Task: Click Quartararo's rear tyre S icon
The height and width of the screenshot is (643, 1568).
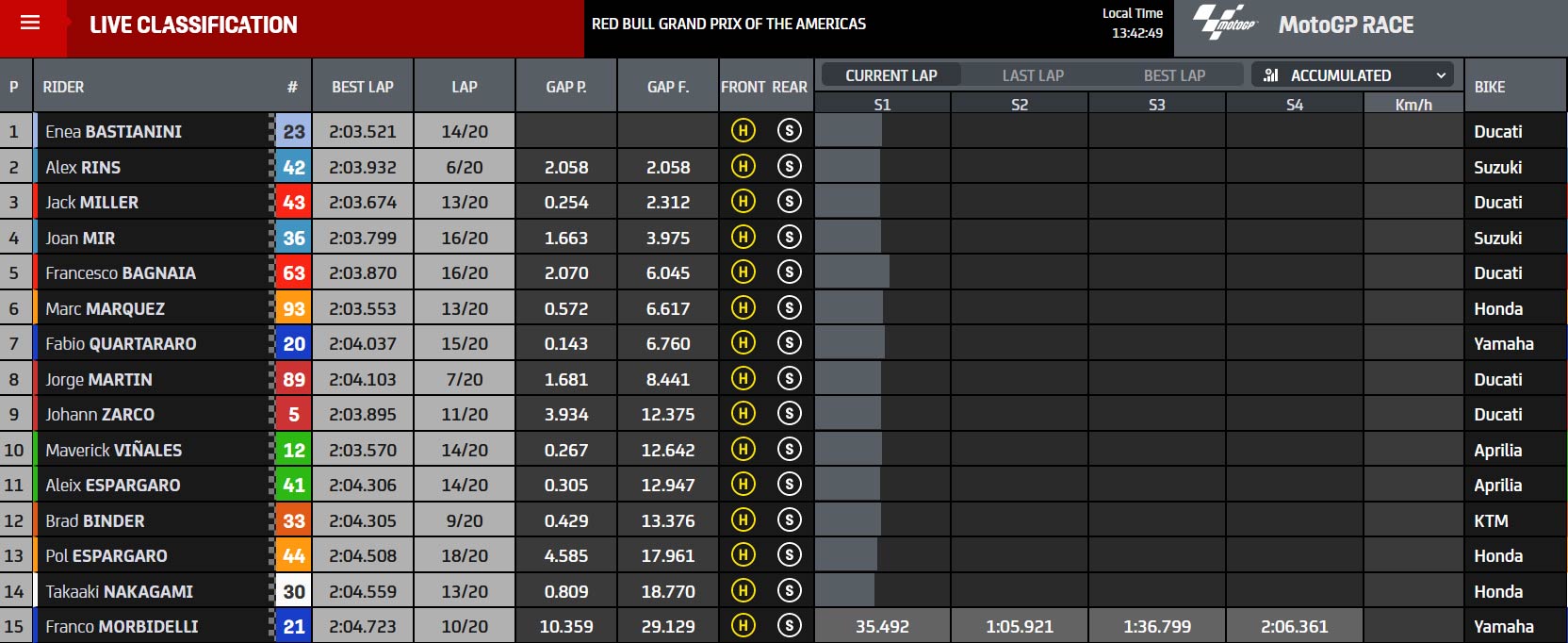Action: (x=790, y=343)
